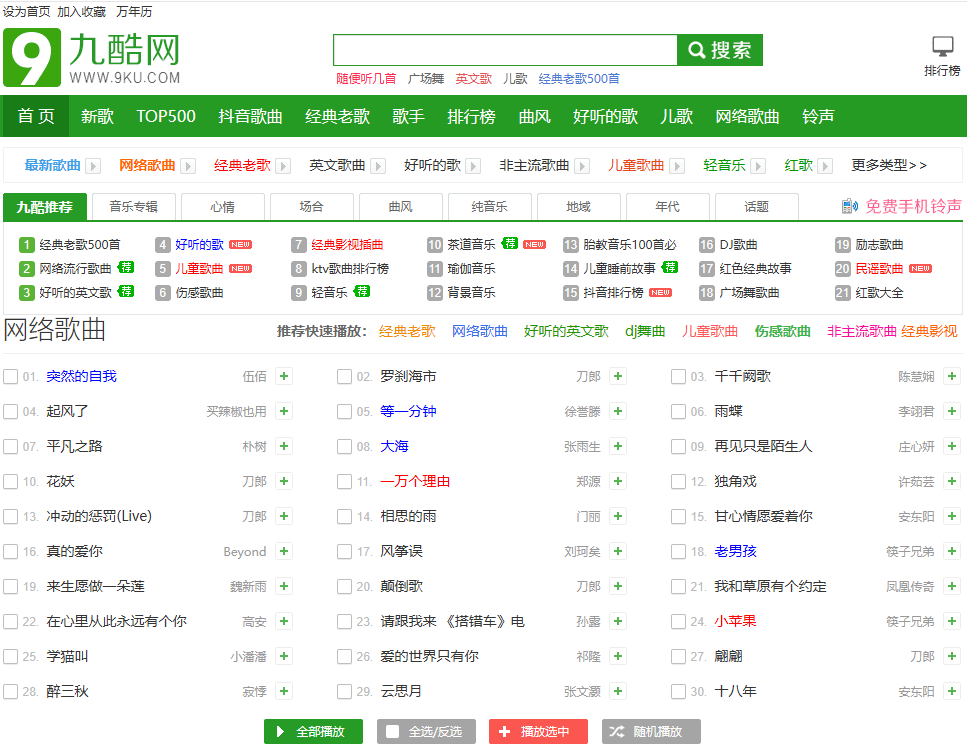Open the ranking monitor icon
The width and height of the screenshot is (967, 754).
(x=942, y=47)
